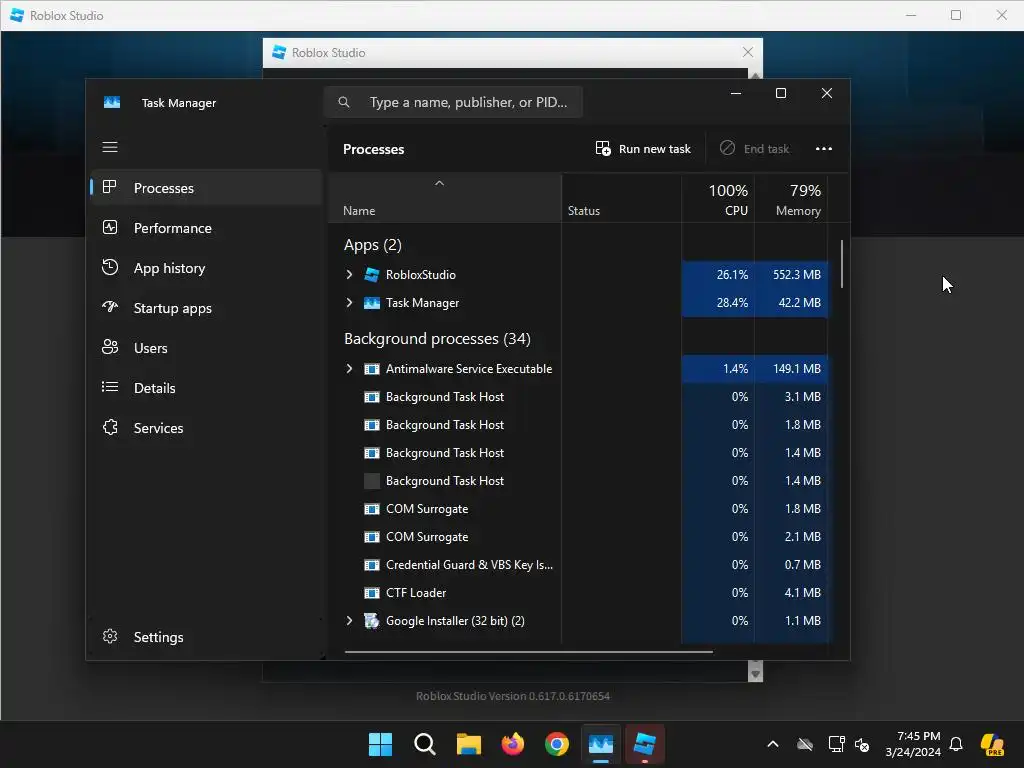Viewport: 1024px width, 768px height.
Task: Click the Task Manager process row icon
Action: click(372, 302)
